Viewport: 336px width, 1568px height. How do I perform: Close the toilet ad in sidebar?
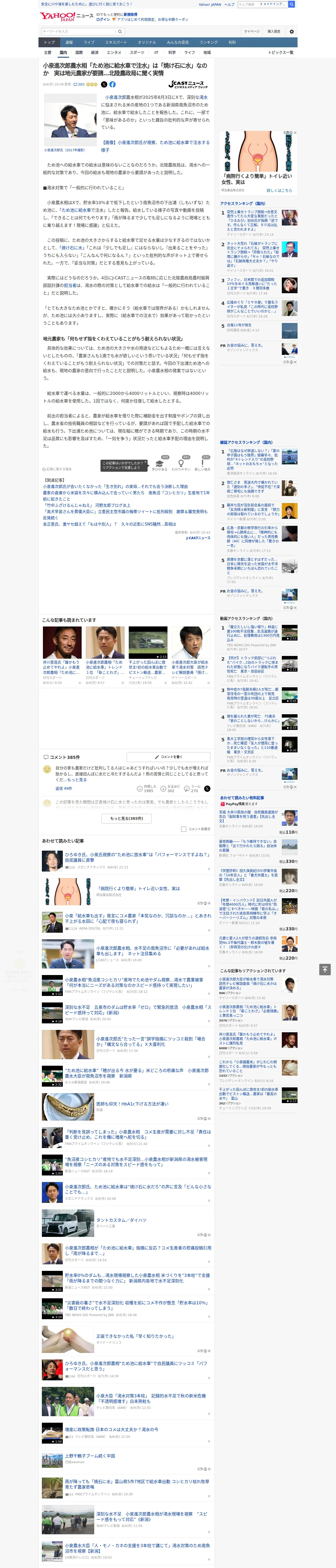coord(295,133)
